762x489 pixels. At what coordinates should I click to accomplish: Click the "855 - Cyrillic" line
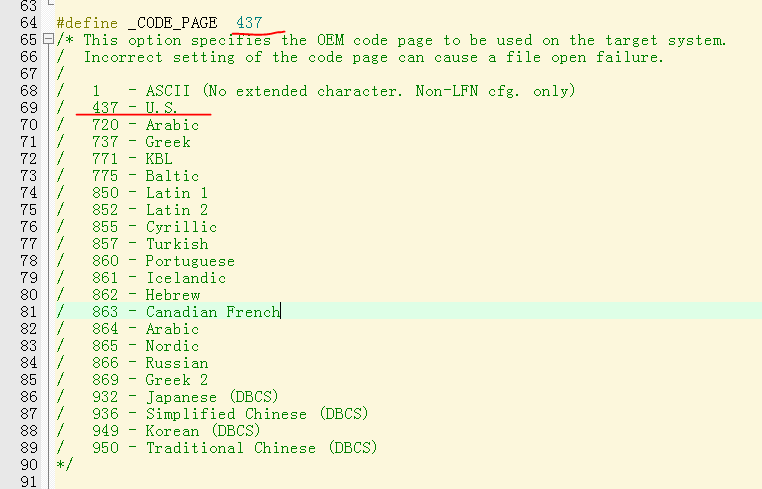pyautogui.click(x=154, y=227)
